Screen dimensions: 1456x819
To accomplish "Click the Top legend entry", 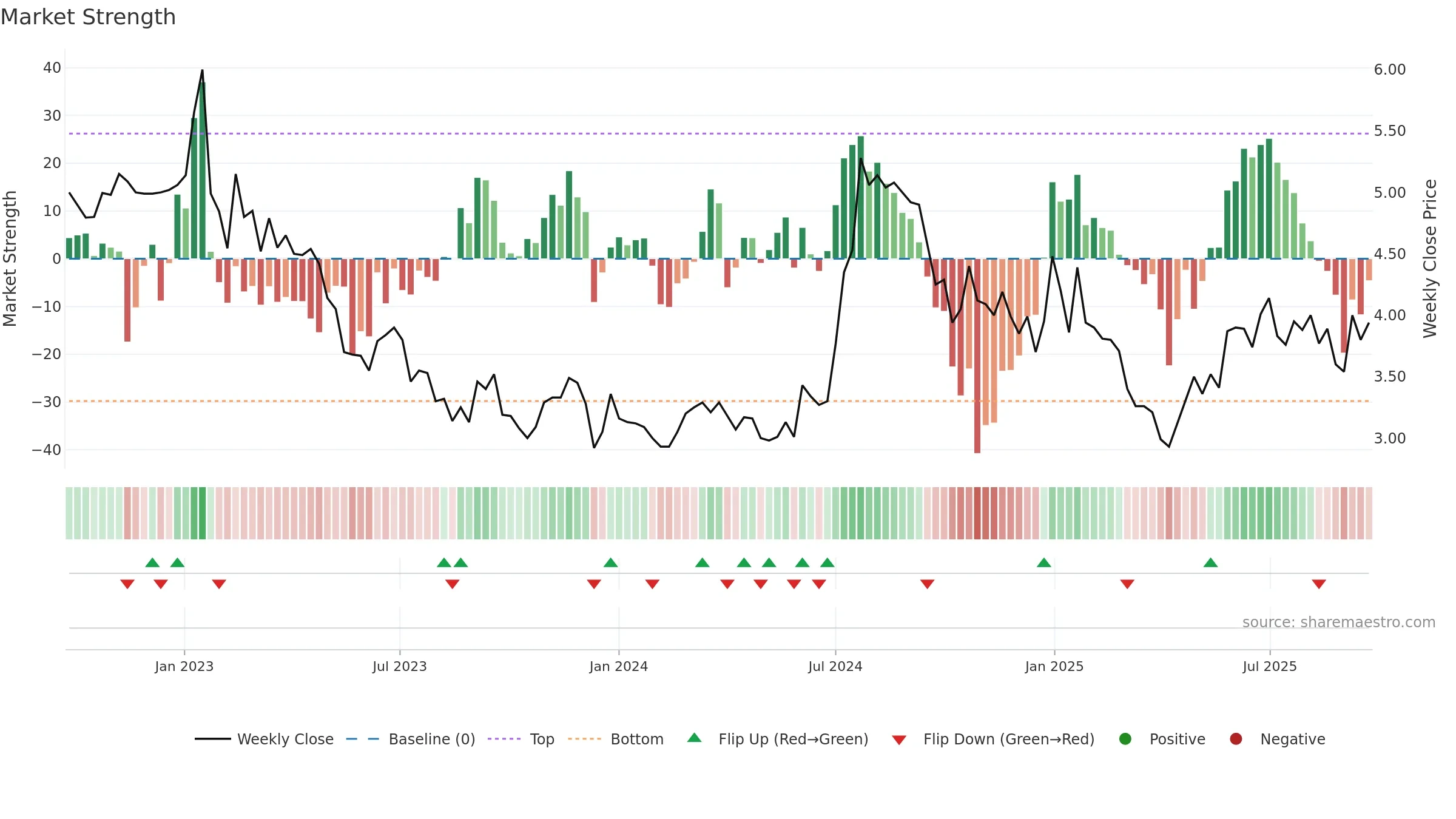I will 521,739.
